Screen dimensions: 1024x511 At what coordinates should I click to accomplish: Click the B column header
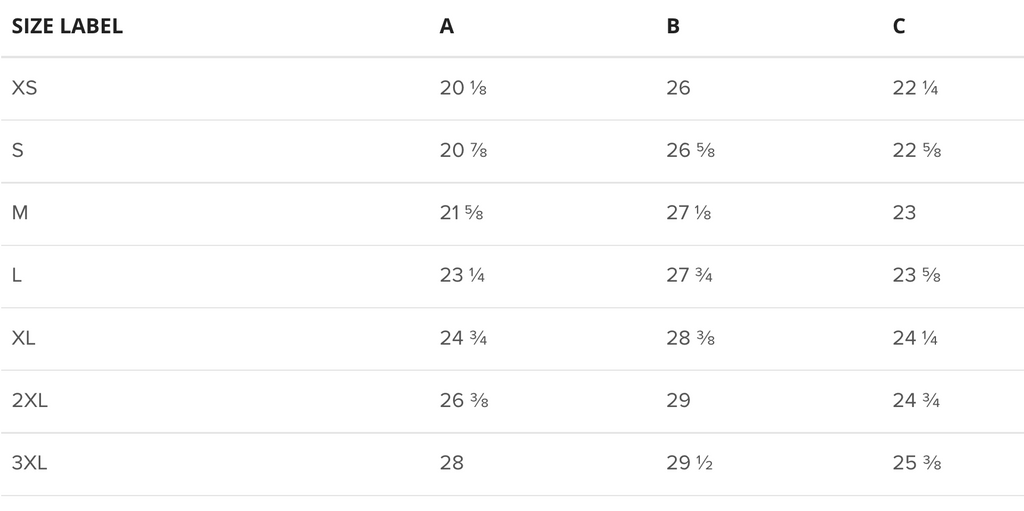coord(673,26)
